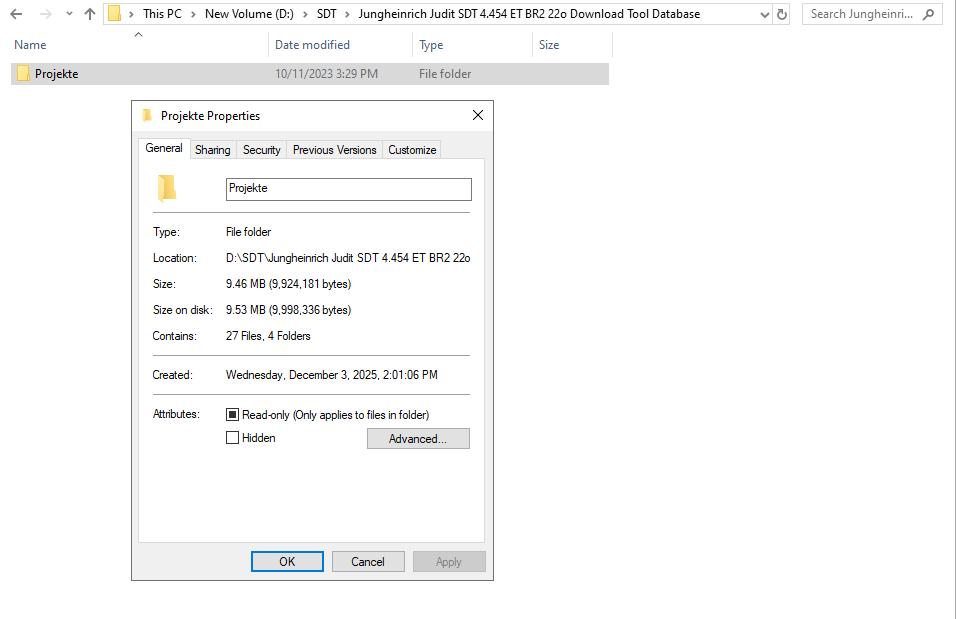
Task: Sort by the Name column header
Action: point(30,45)
